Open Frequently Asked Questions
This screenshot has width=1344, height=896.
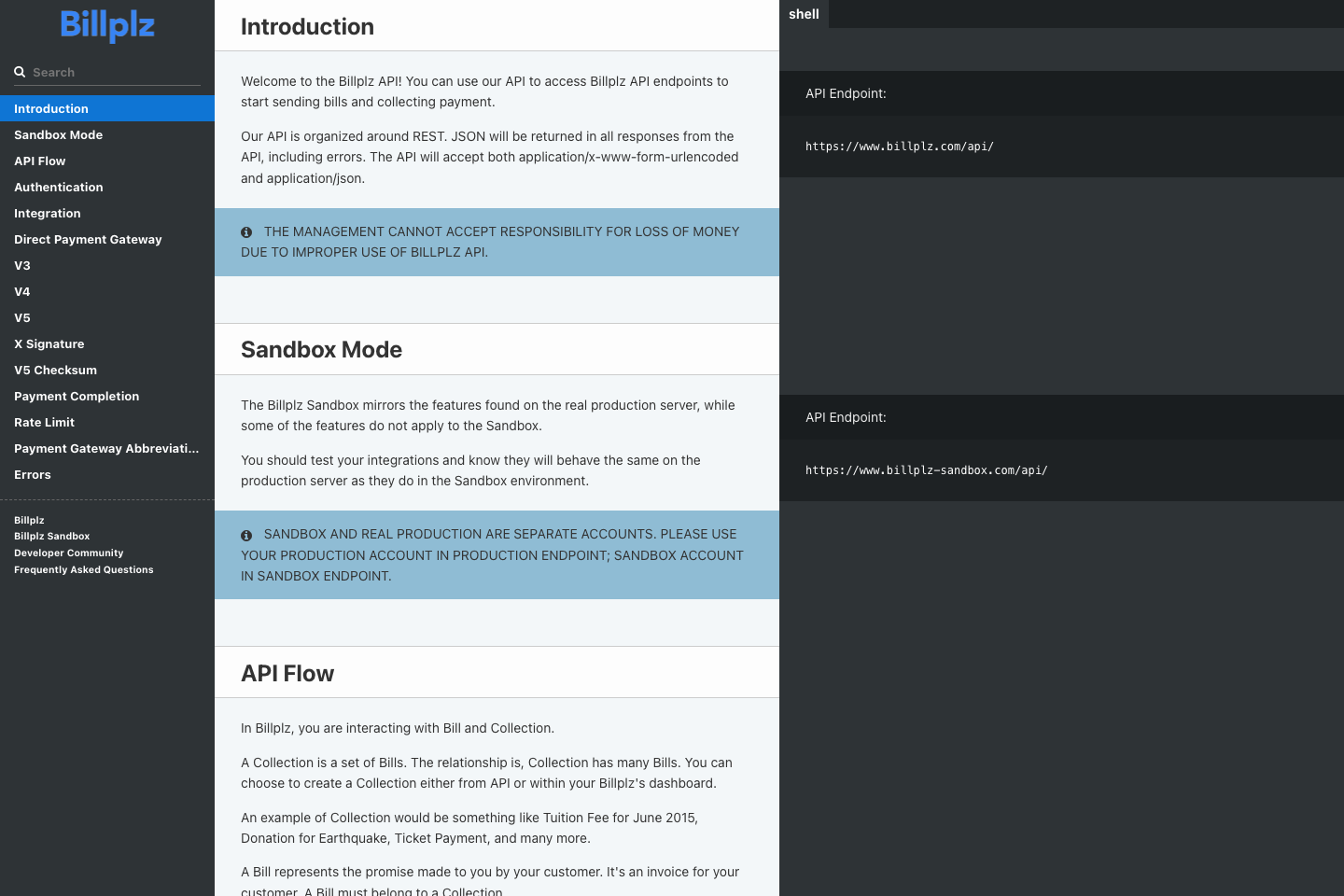(x=83, y=569)
